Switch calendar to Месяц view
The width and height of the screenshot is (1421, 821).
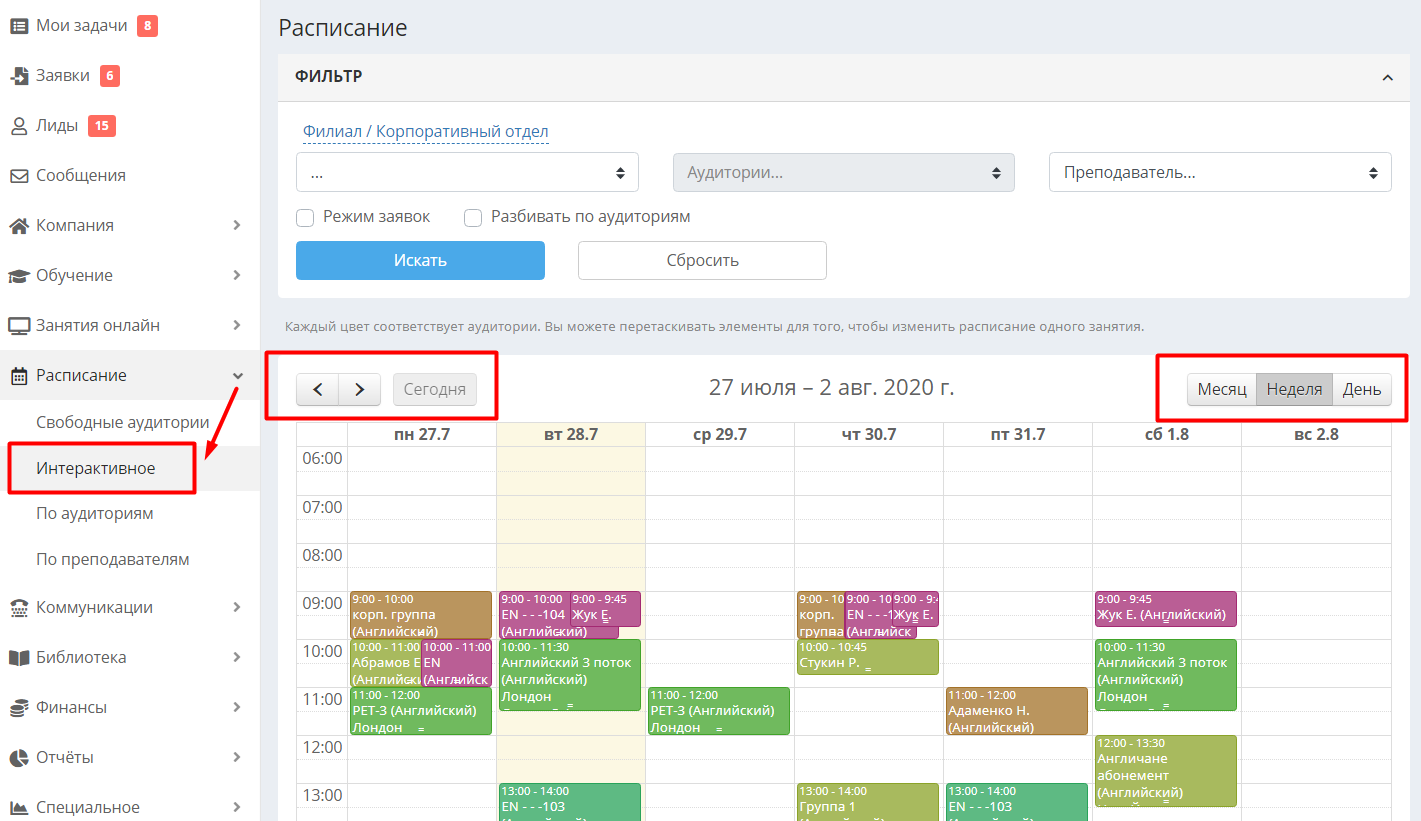point(1222,389)
